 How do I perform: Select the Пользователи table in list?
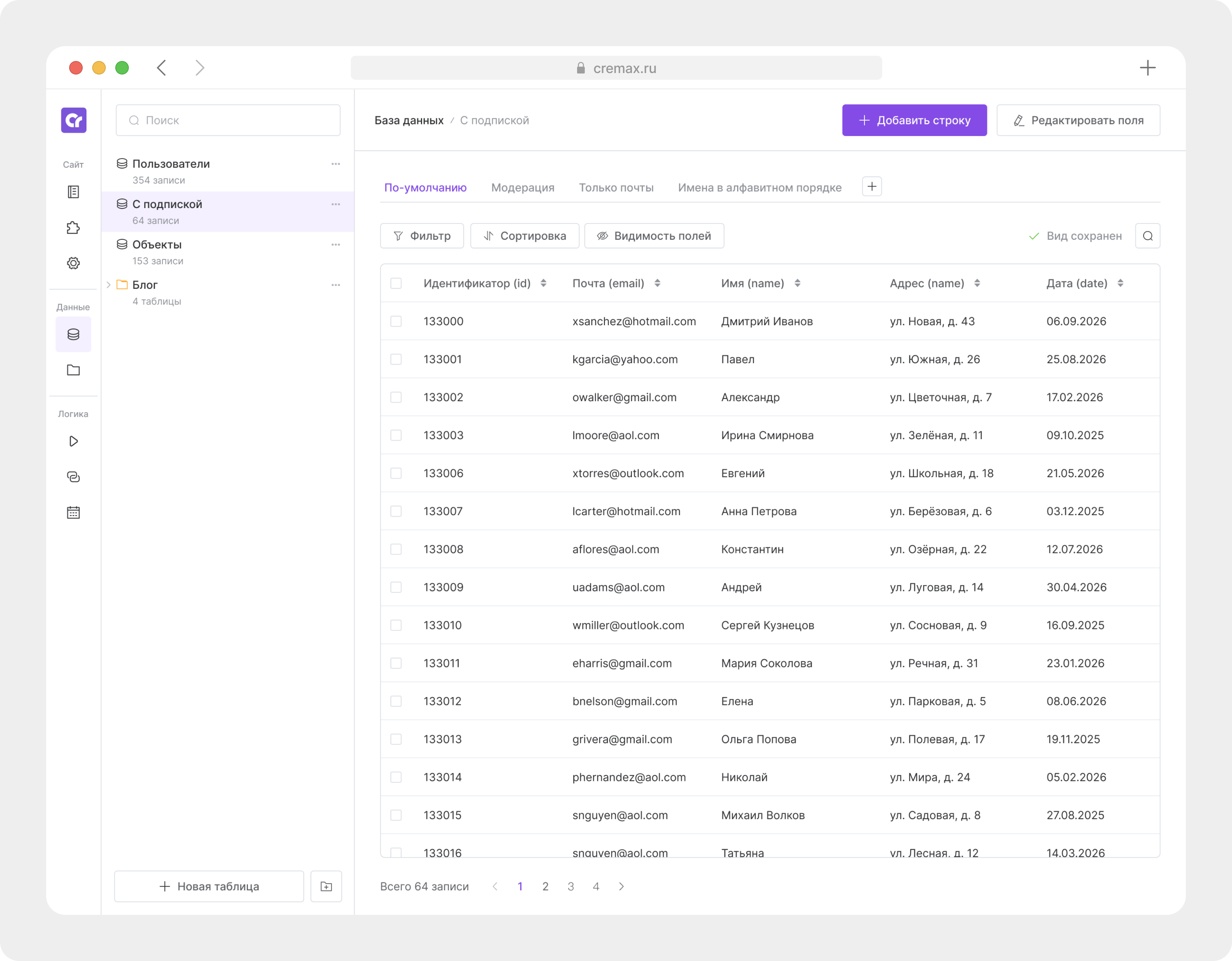[x=228, y=172]
